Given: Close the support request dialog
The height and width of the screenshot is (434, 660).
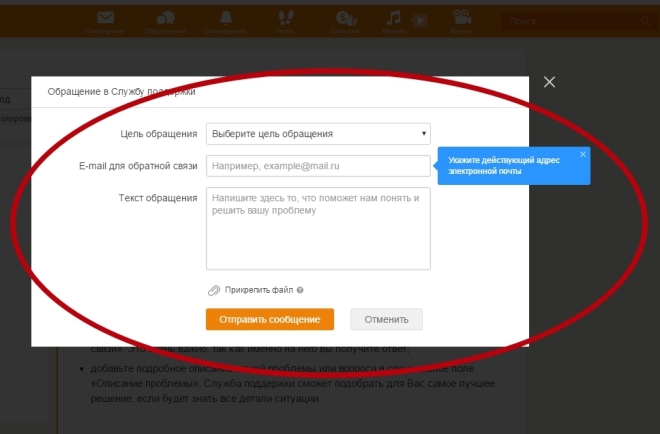Looking at the screenshot, I should 549,82.
